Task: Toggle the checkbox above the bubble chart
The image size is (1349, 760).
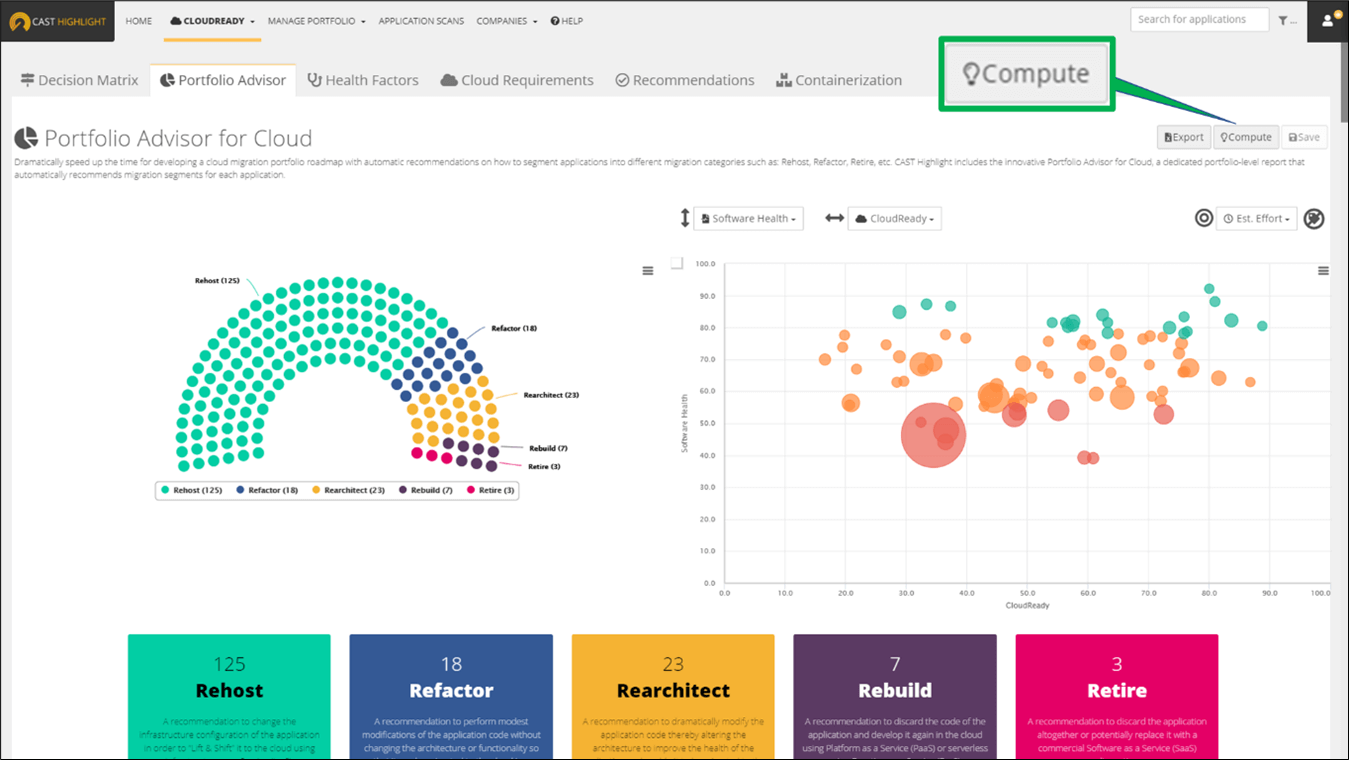Action: click(x=675, y=262)
